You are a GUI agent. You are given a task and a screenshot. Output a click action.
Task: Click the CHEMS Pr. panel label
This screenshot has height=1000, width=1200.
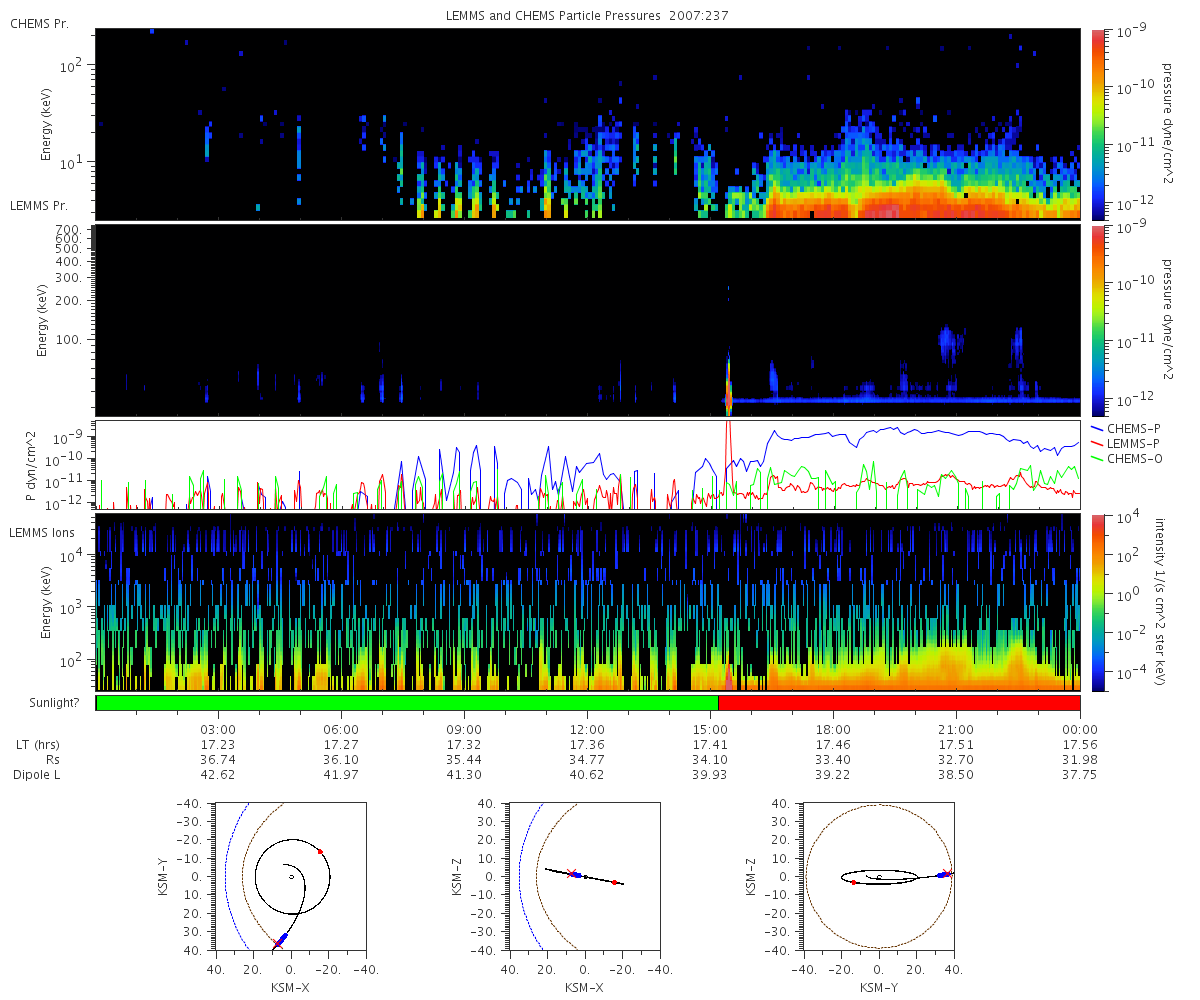click(39, 23)
